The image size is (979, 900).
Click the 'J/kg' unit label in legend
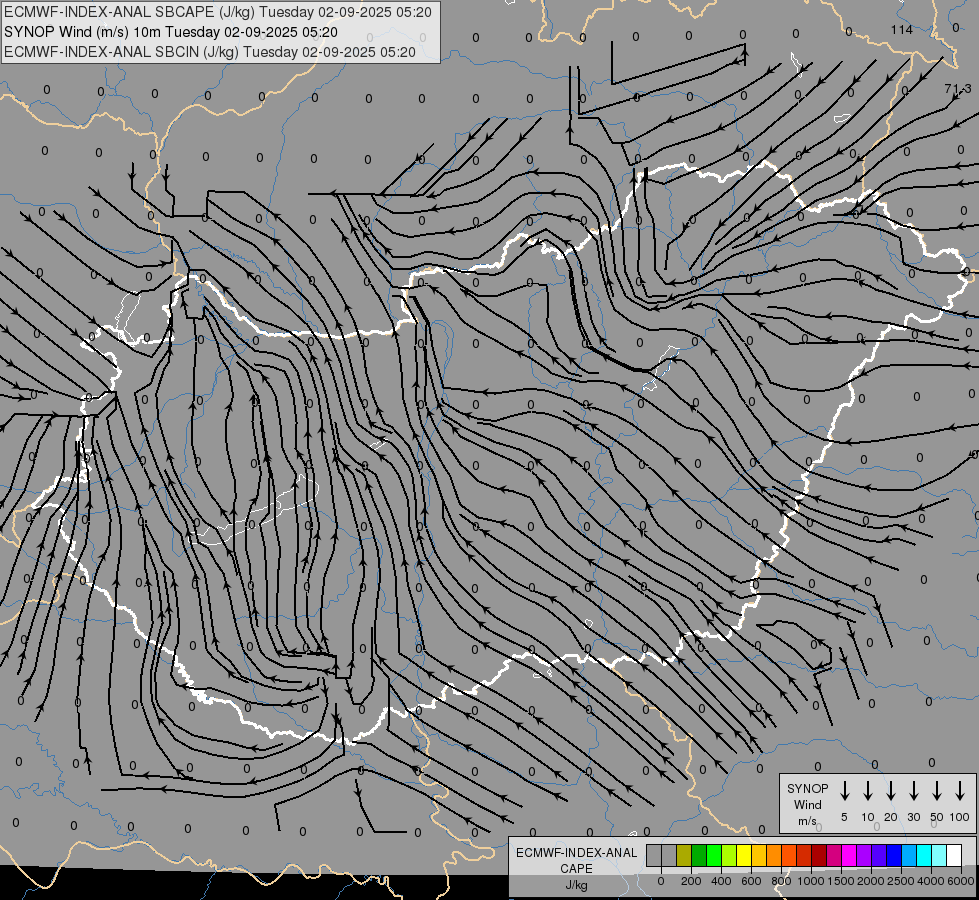pos(576,885)
